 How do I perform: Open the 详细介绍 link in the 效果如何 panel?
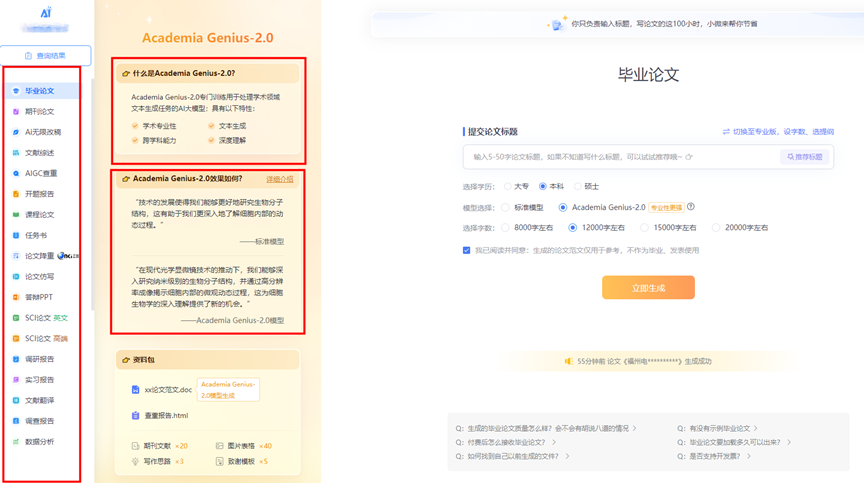[x=280, y=179]
